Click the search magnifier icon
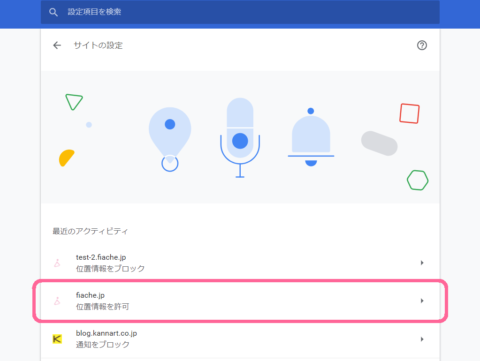This screenshot has width=480, height=361. tap(53, 12)
